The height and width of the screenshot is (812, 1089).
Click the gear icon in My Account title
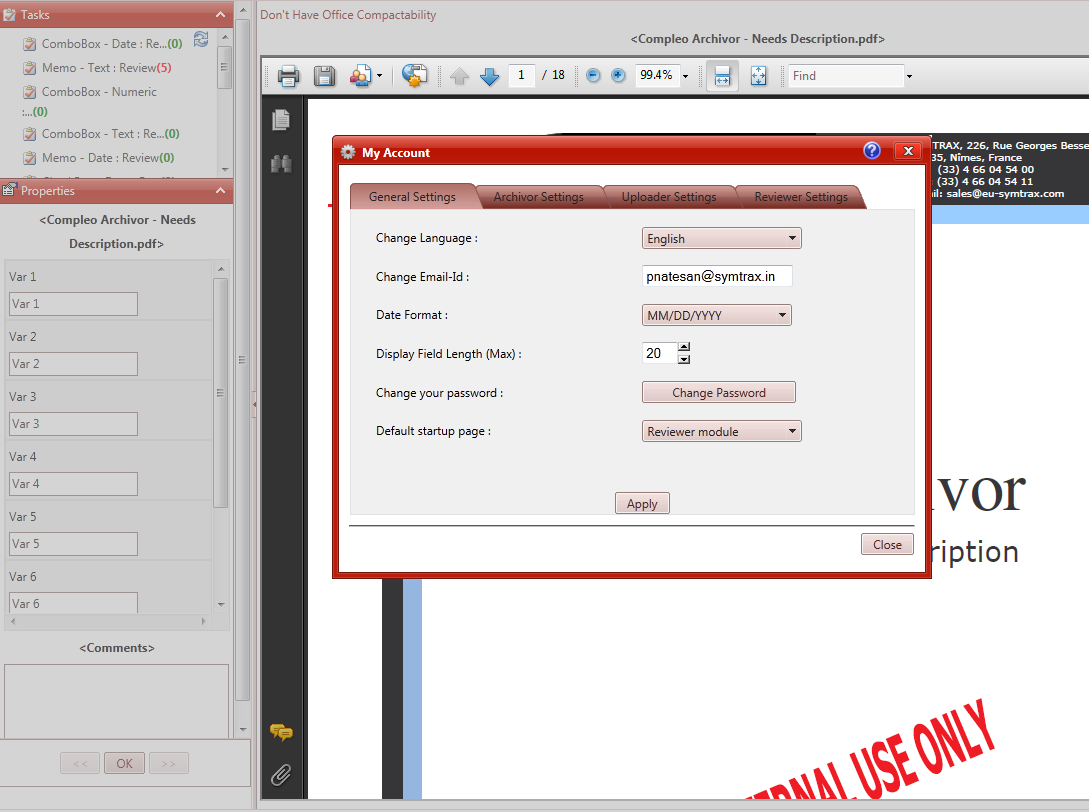point(348,152)
